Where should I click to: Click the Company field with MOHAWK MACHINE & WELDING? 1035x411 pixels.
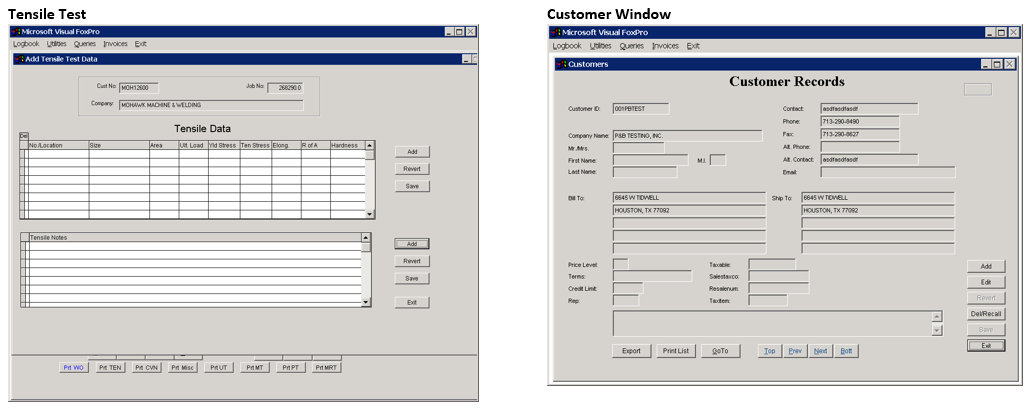pyautogui.click(x=211, y=105)
